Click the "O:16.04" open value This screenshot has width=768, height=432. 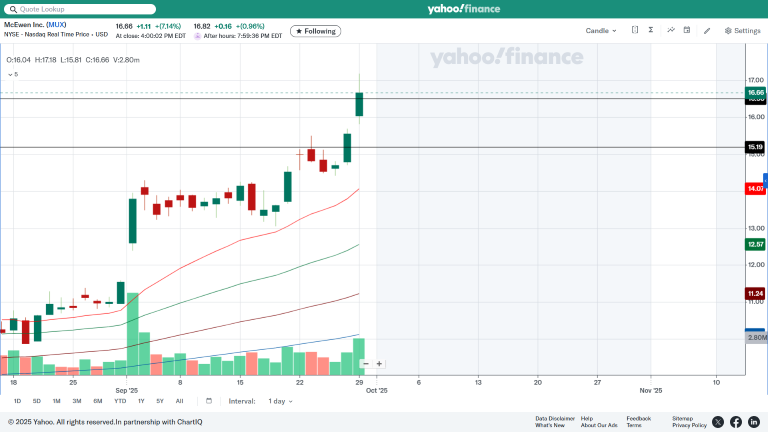18,60
